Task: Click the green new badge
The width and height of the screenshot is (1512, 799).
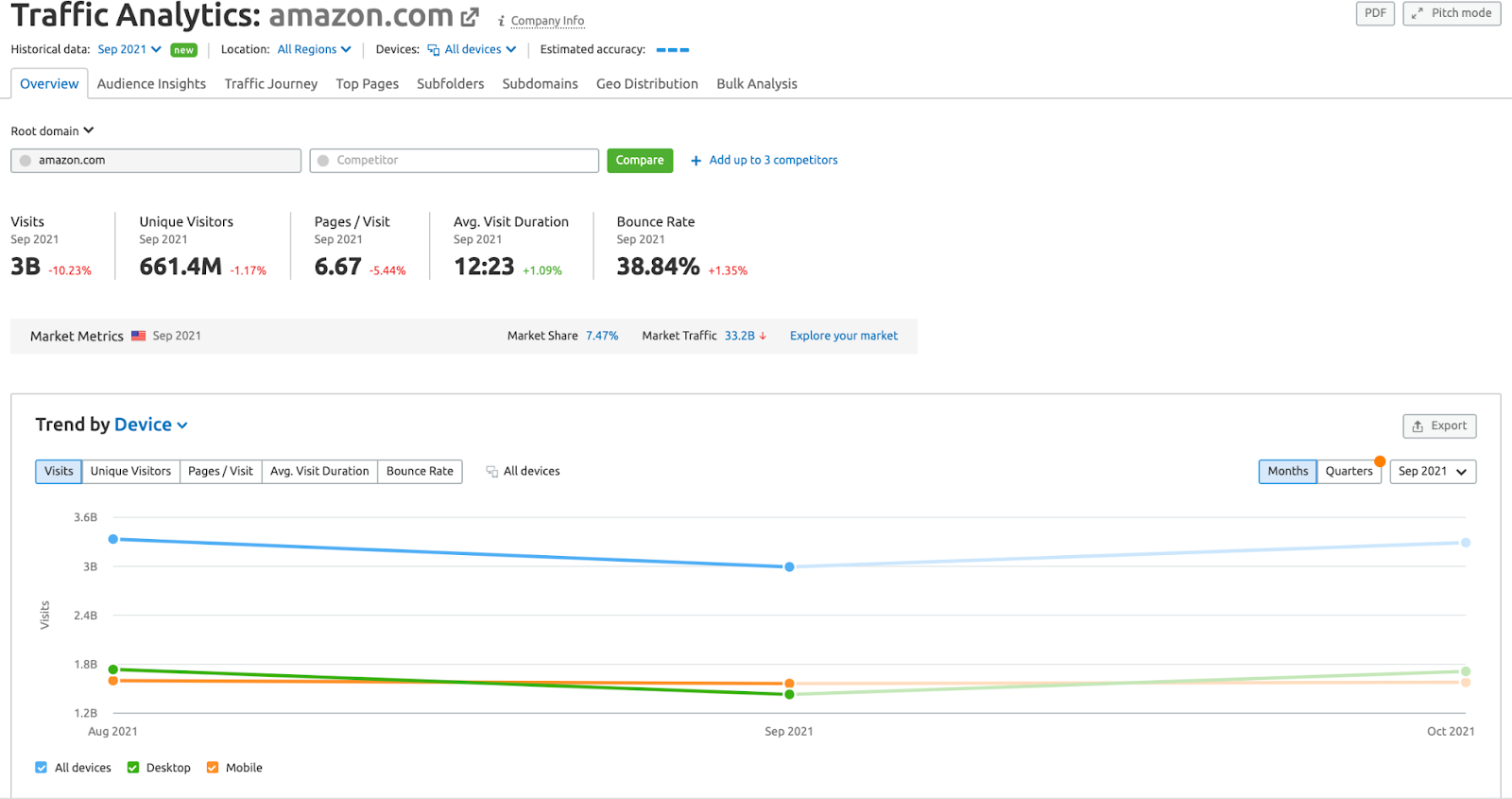Action: pos(184,50)
